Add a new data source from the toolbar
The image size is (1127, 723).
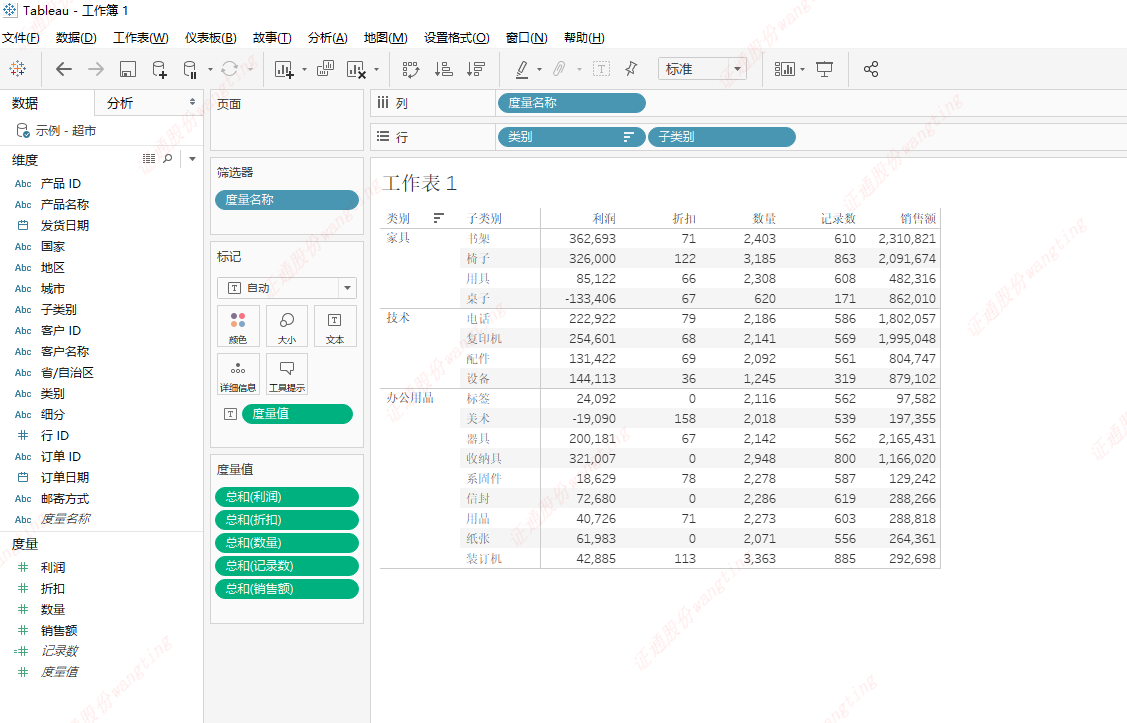(160, 69)
